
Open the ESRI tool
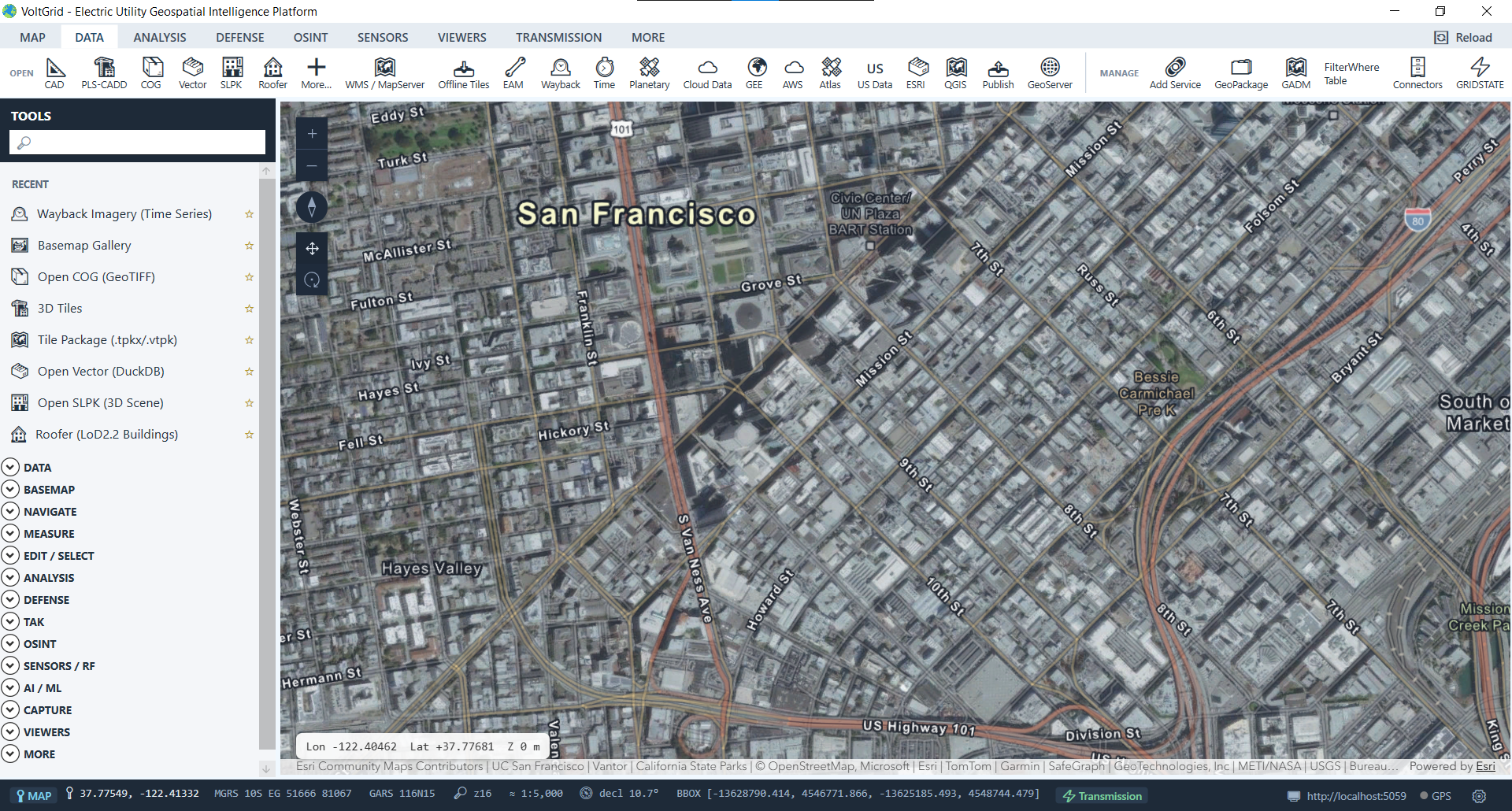pos(916,73)
